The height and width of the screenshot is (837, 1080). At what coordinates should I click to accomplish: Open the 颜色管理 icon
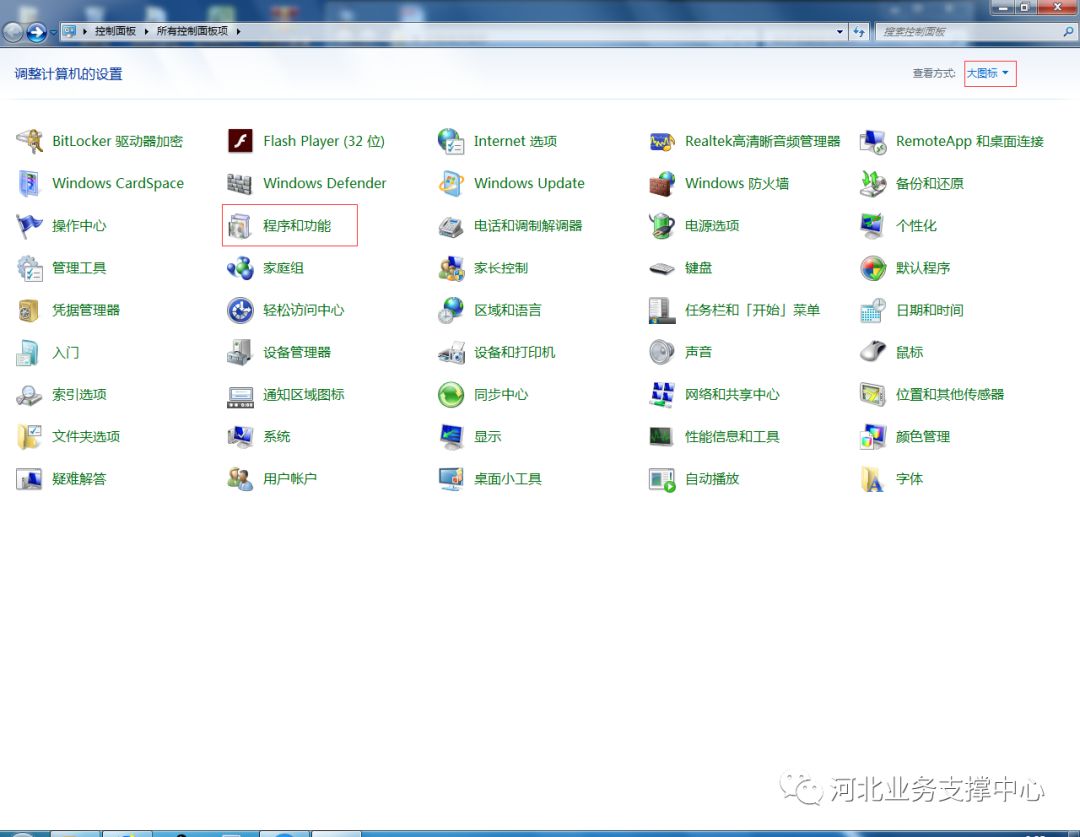point(873,437)
